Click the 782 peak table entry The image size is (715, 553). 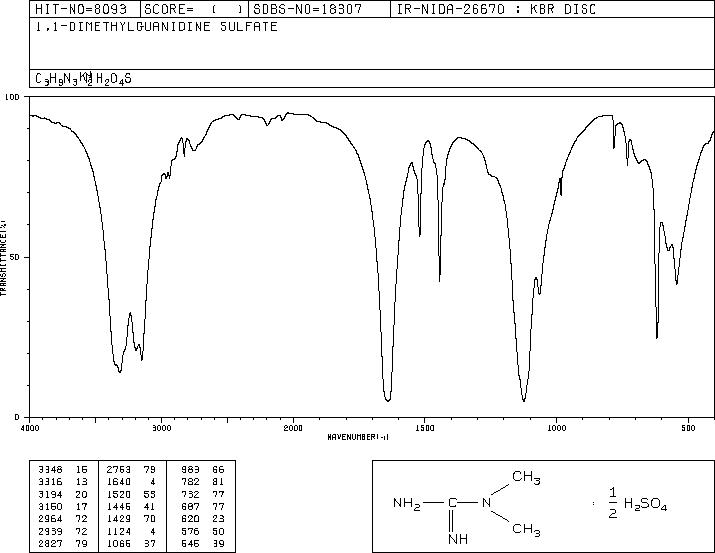pos(202,482)
